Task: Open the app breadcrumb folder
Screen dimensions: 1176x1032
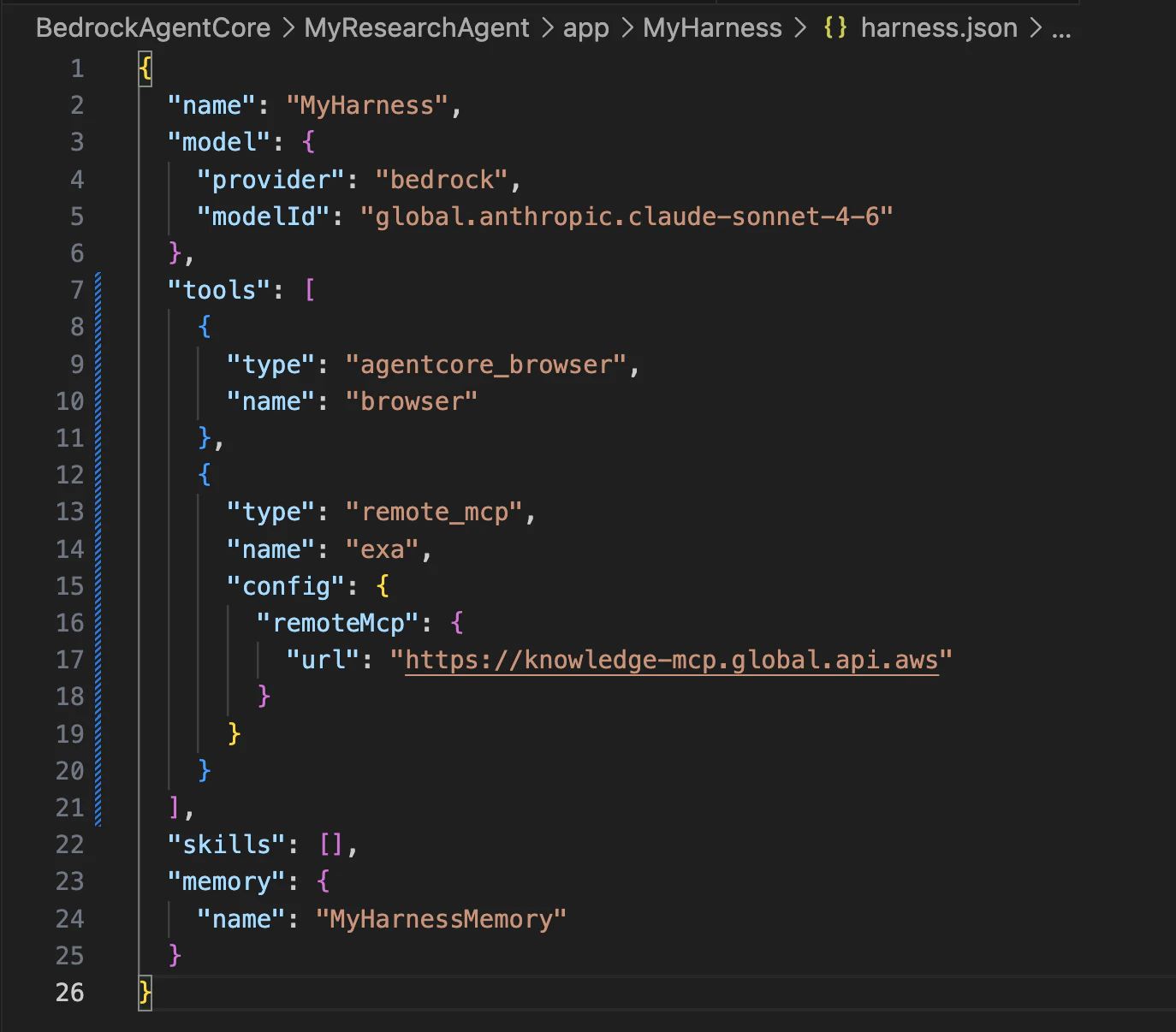Action: tap(586, 28)
